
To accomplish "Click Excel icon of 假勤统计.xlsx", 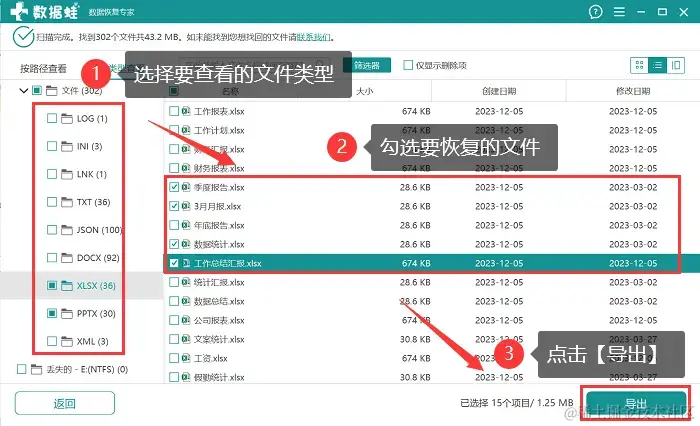I will pyautogui.click(x=186, y=377).
